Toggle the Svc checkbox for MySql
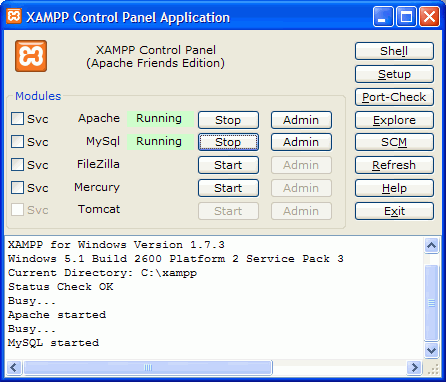The image size is (446, 382). 17,141
